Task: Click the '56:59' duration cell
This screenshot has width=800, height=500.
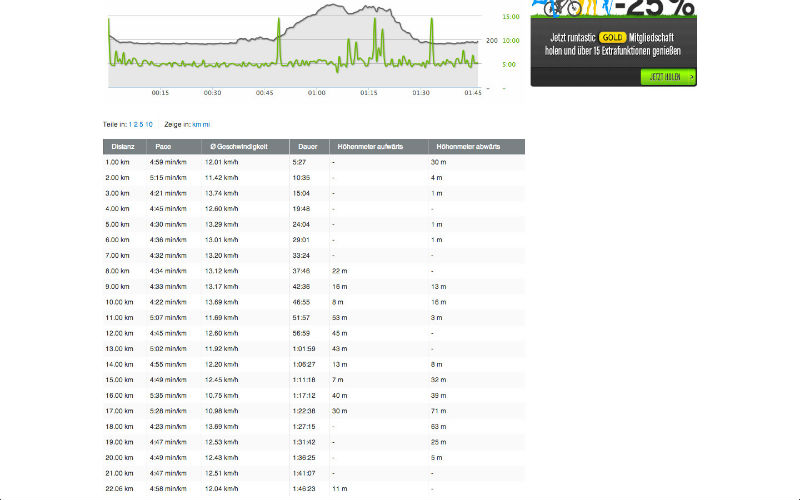Action: (301, 333)
